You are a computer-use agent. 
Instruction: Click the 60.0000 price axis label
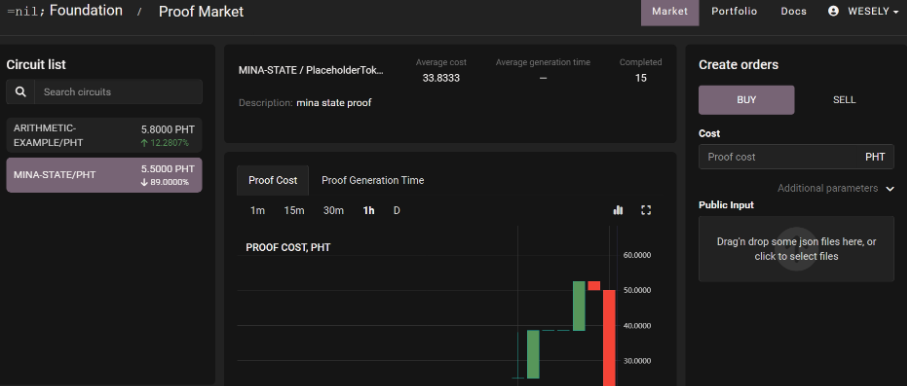click(636, 255)
